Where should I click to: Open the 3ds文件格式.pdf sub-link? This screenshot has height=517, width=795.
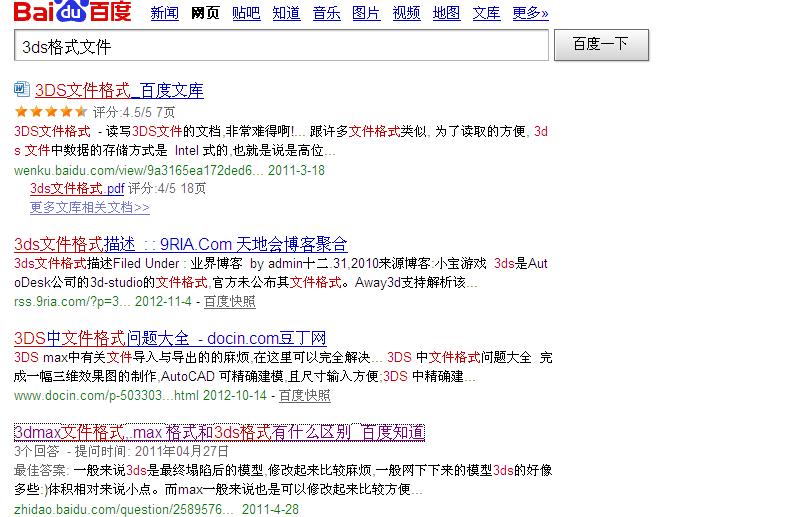click(77, 189)
